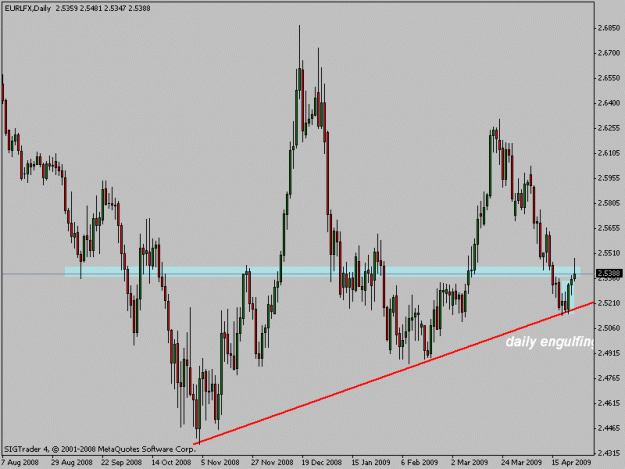This screenshot has width=625, height=469.
Task: Click the 2.6255 price axis label
Action: (609, 128)
